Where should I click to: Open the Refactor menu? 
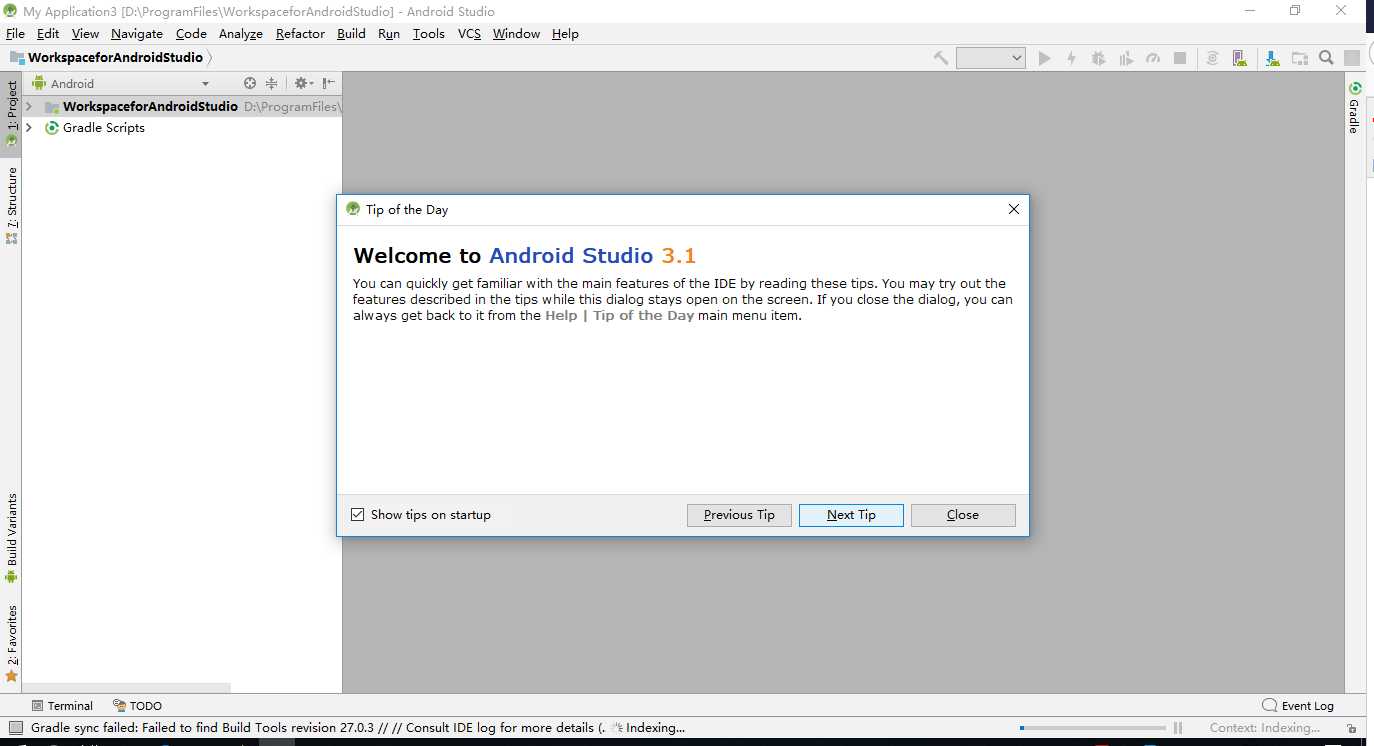pos(300,33)
